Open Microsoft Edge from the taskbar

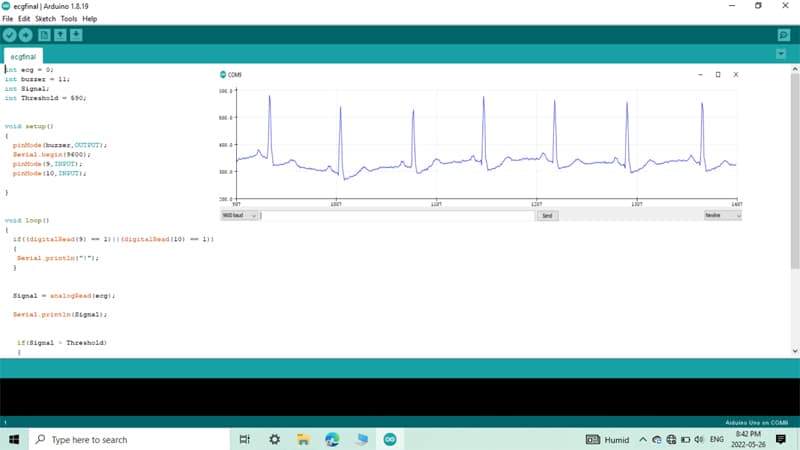[x=332, y=439]
